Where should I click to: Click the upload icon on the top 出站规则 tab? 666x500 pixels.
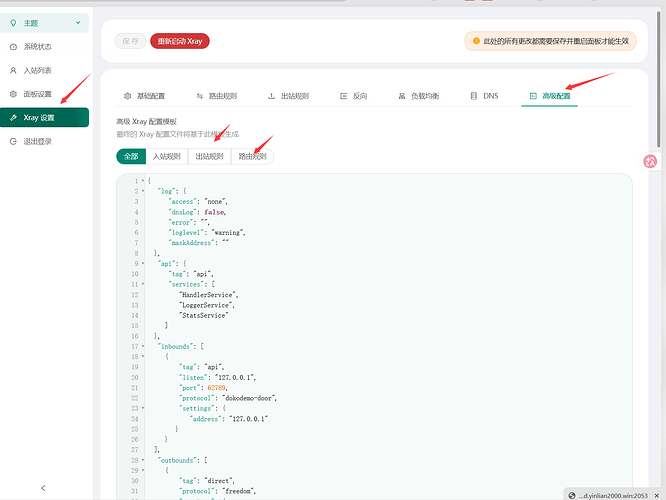(x=271, y=96)
